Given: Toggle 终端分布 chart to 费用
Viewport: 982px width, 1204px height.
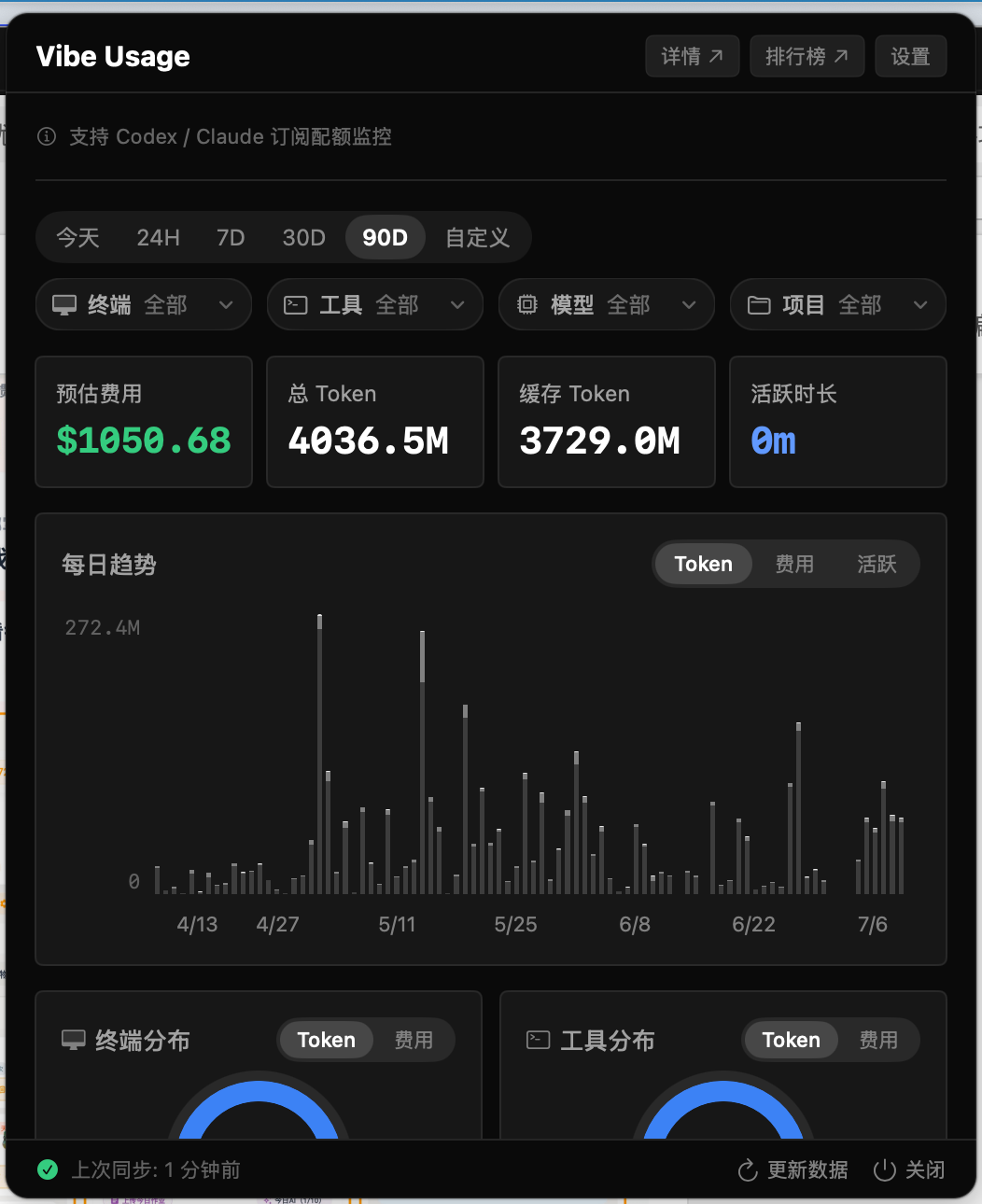Looking at the screenshot, I should click(x=414, y=1040).
